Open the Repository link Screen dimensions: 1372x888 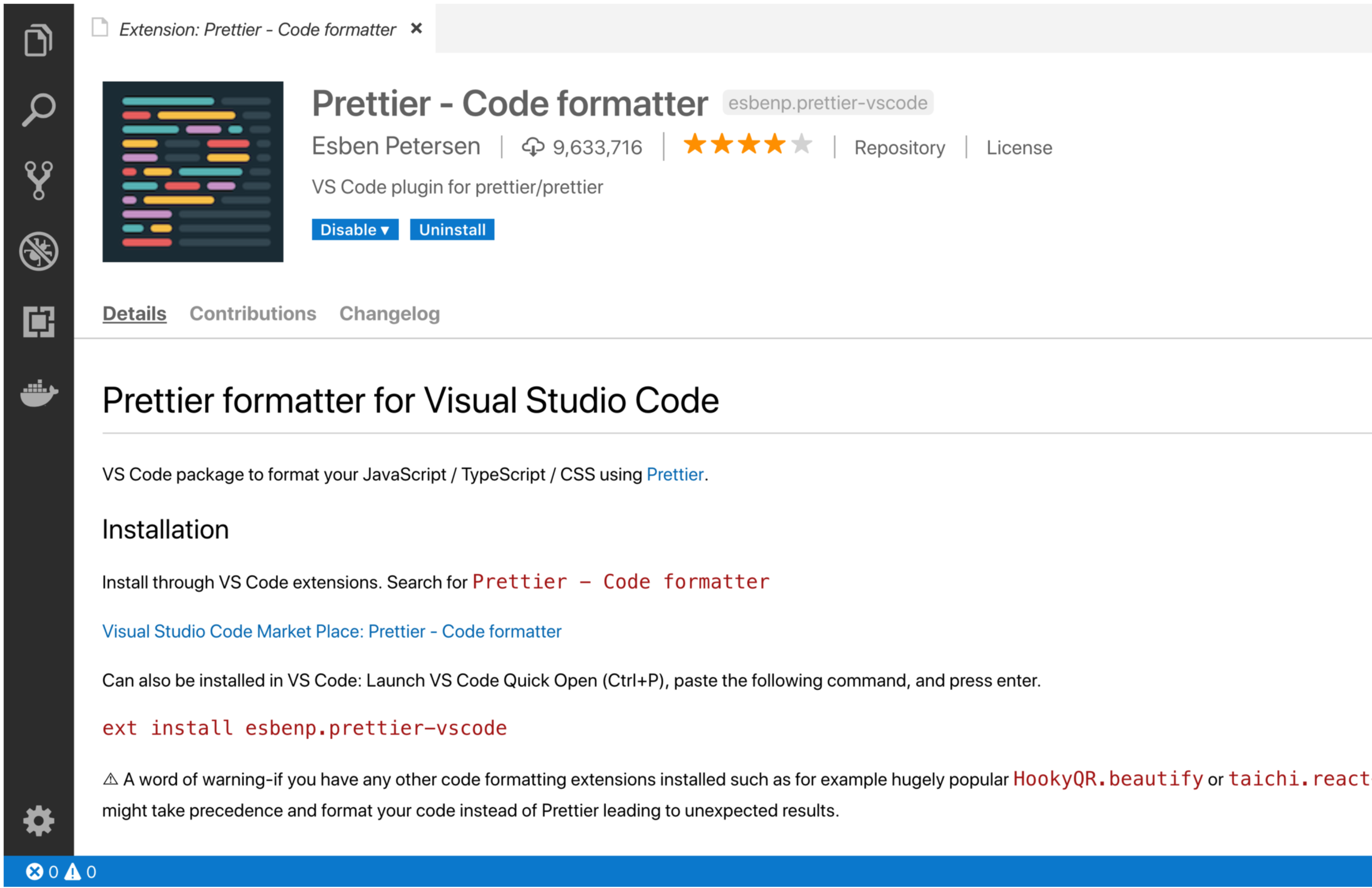pos(900,148)
